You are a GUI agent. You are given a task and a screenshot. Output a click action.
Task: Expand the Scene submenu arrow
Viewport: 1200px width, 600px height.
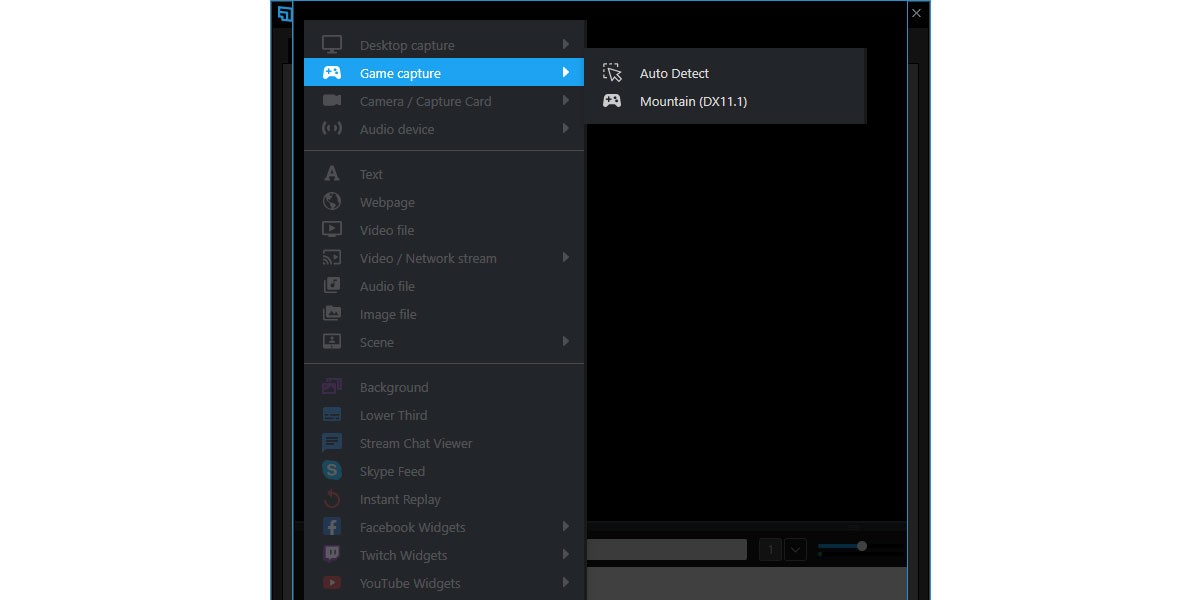pos(567,341)
